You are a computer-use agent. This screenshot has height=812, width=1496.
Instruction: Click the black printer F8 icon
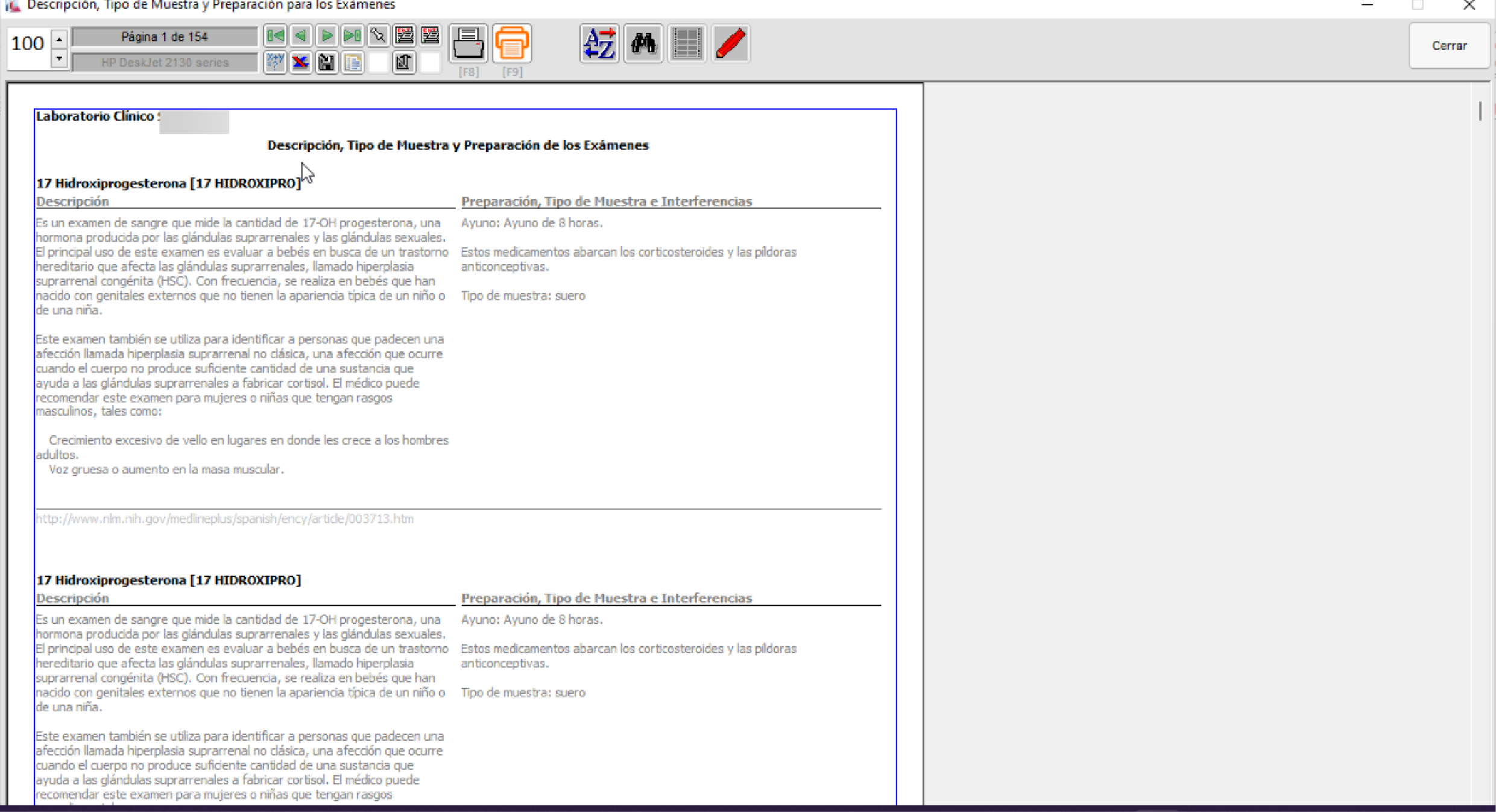468,43
